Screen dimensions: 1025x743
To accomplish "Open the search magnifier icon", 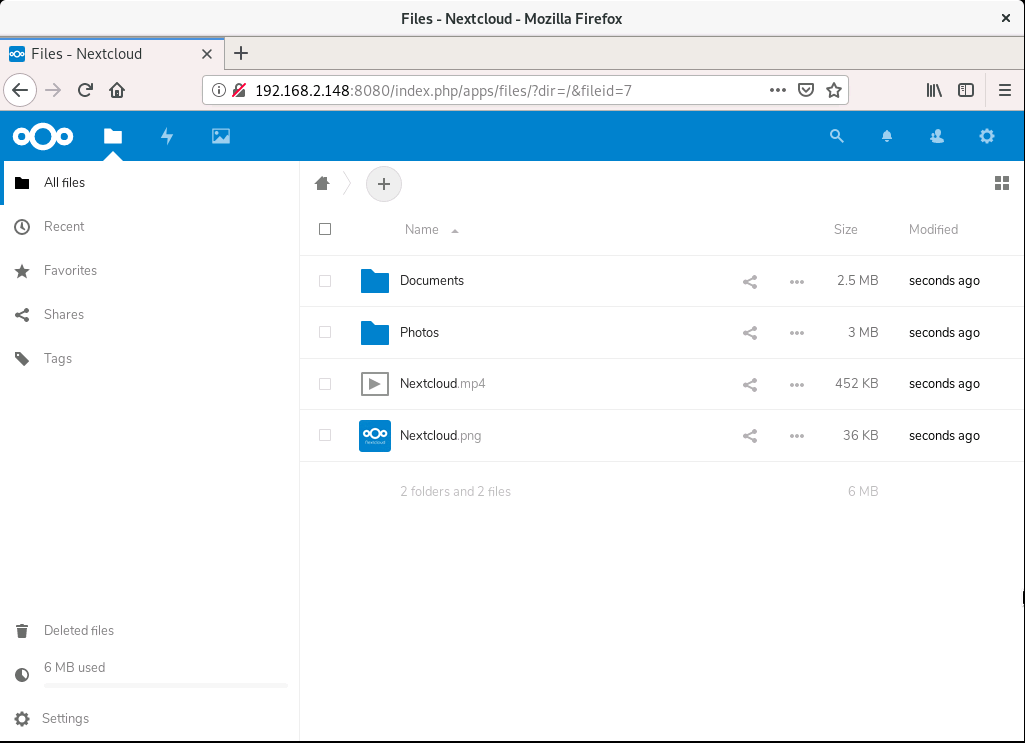I will pos(837,136).
